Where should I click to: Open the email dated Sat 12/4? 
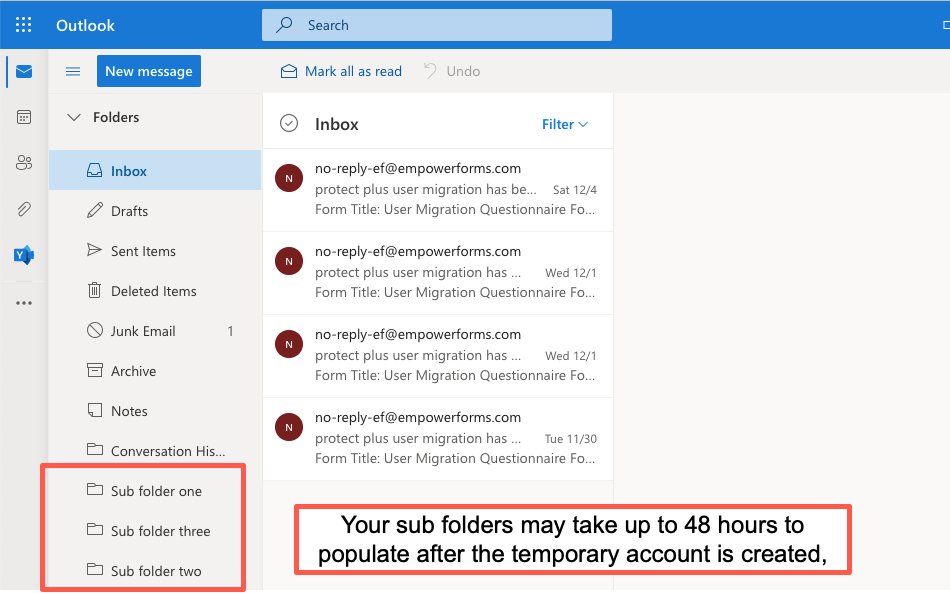pyautogui.click(x=437, y=190)
